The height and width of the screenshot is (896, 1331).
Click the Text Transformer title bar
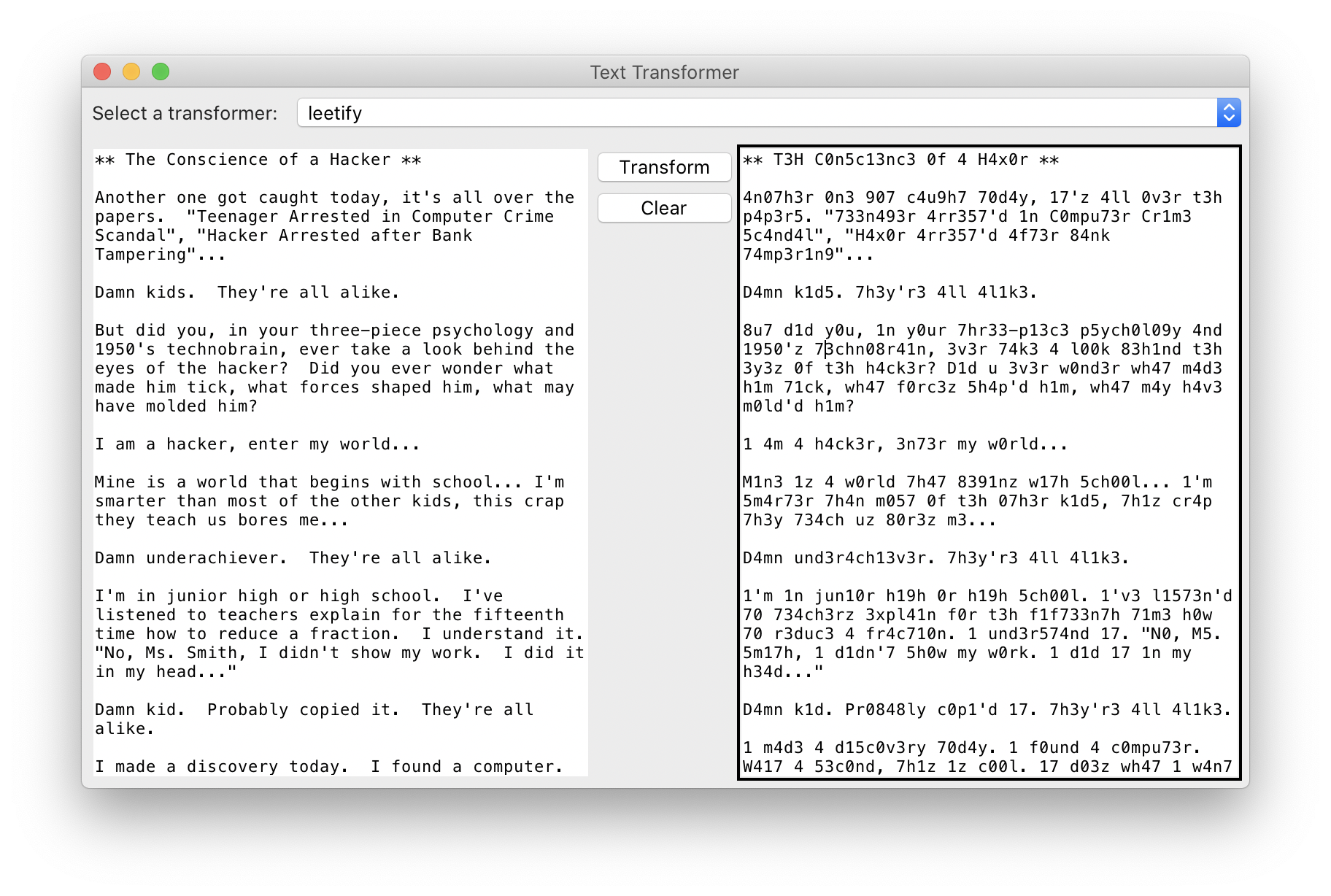point(664,72)
